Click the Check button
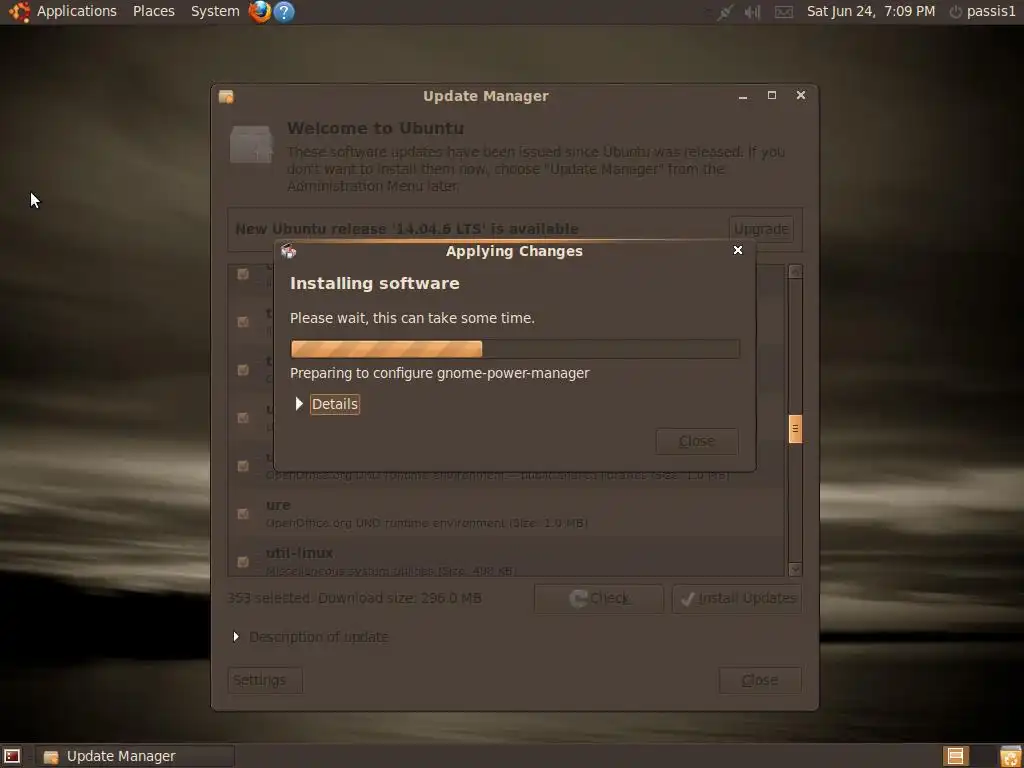Image resolution: width=1024 pixels, height=768 pixels. click(599, 598)
